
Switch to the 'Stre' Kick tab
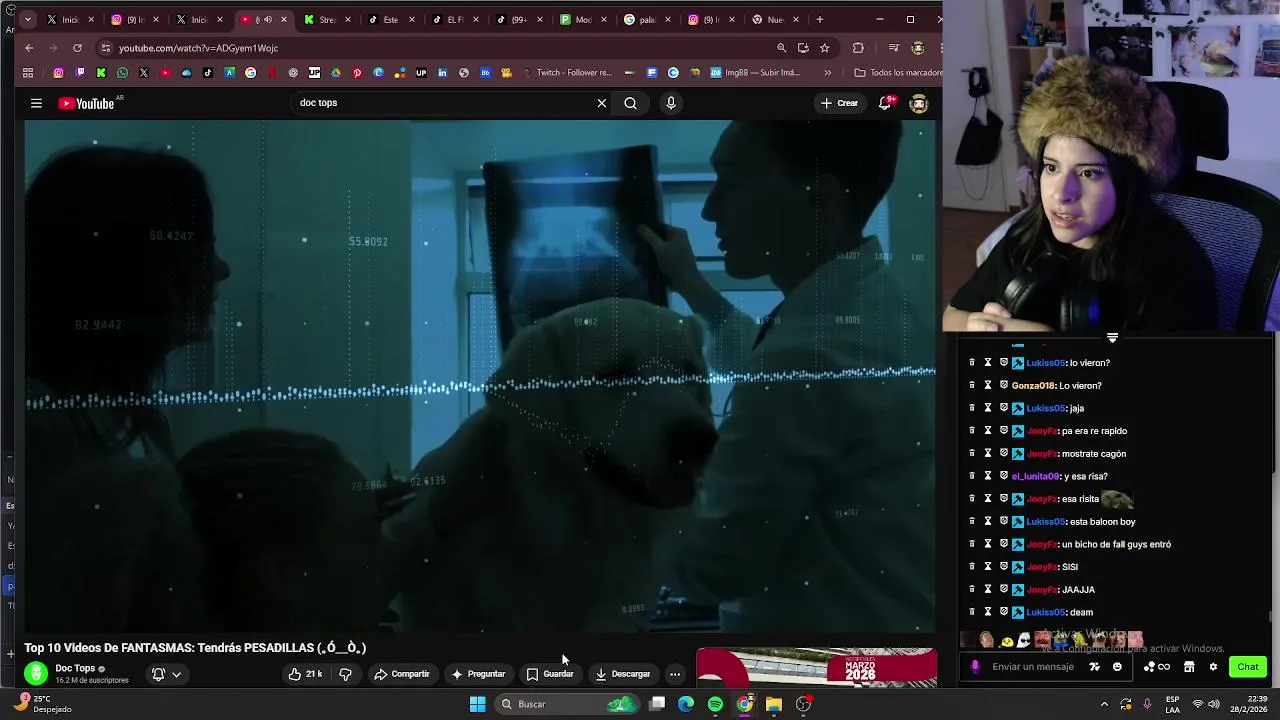coord(327,19)
